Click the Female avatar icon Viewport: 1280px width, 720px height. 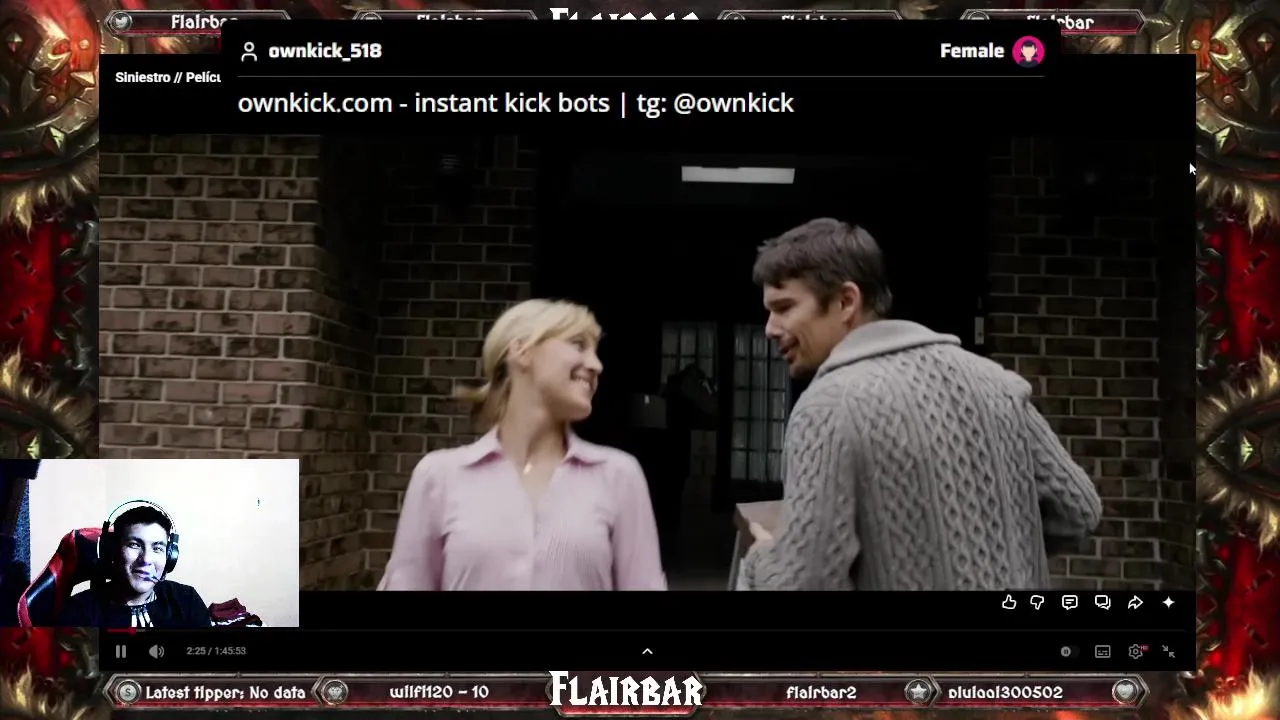point(1028,51)
